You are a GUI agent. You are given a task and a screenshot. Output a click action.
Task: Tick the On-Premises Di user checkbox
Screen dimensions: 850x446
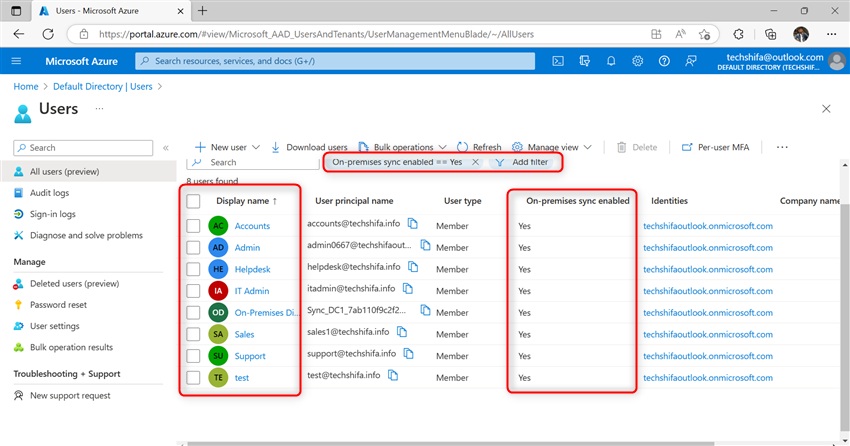pos(193,313)
